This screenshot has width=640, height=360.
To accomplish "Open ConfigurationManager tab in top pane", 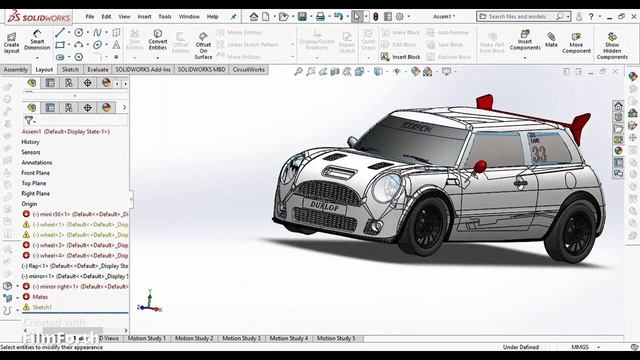I will point(69,83).
